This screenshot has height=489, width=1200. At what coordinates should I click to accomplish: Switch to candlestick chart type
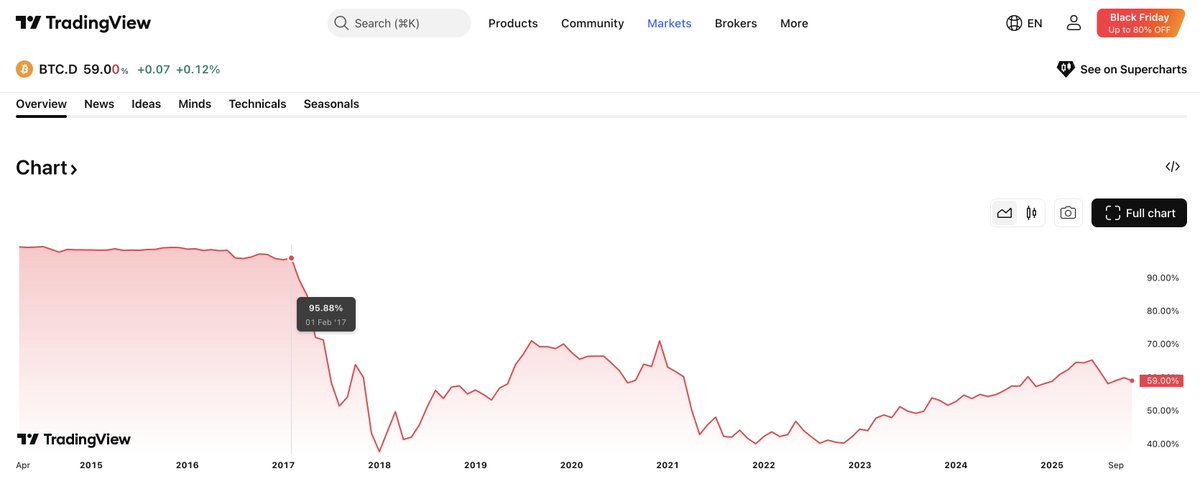click(1031, 213)
